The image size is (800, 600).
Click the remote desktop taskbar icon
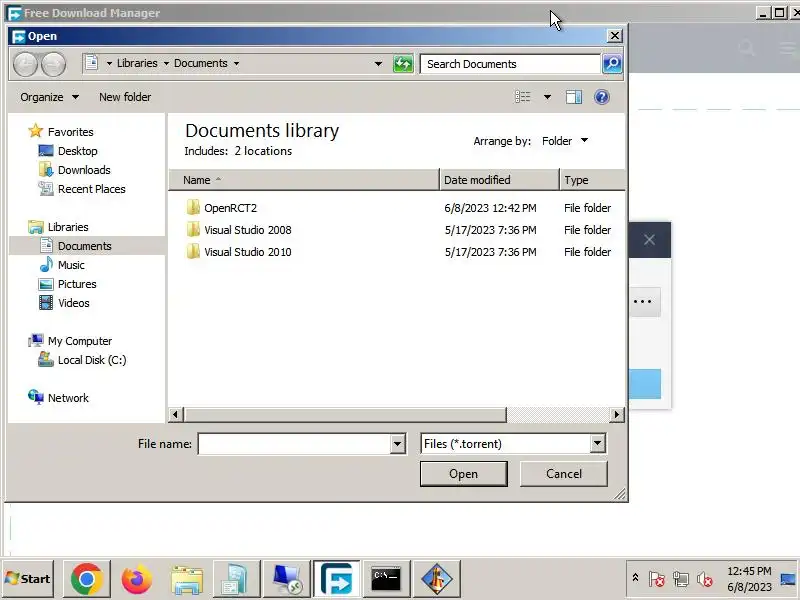[x=287, y=579]
